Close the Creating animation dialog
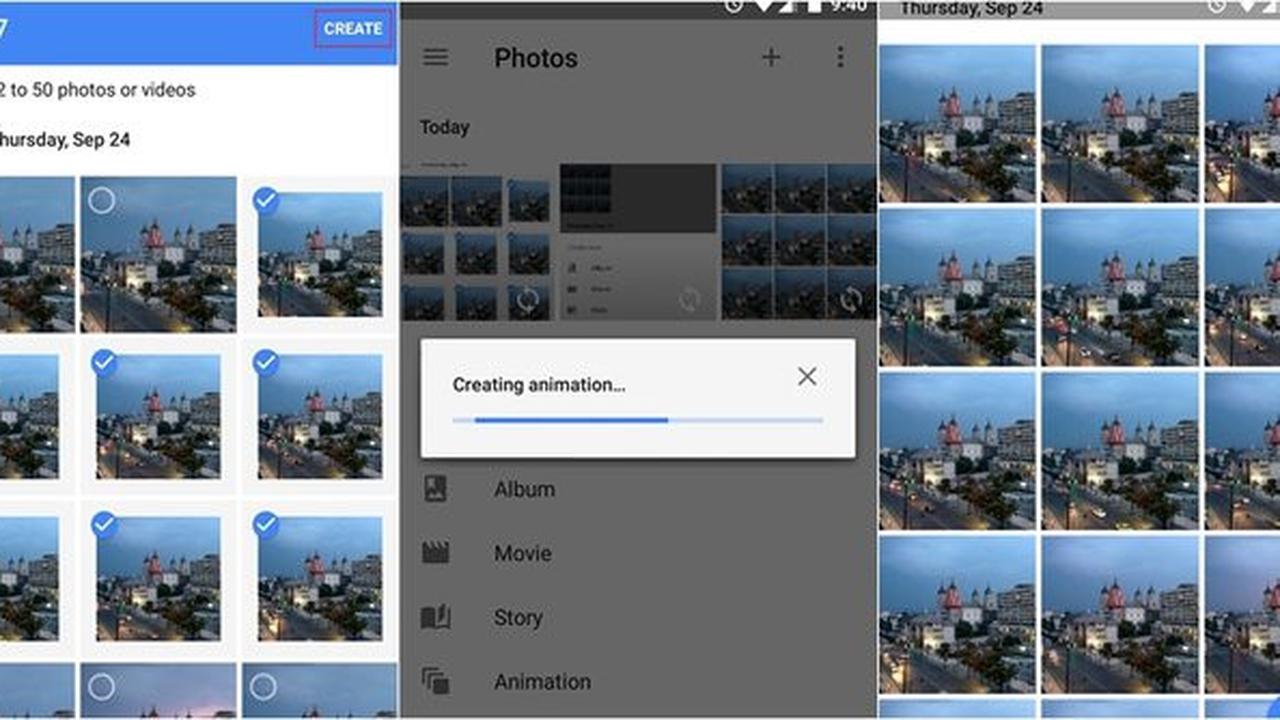The image size is (1280, 720). 807,376
